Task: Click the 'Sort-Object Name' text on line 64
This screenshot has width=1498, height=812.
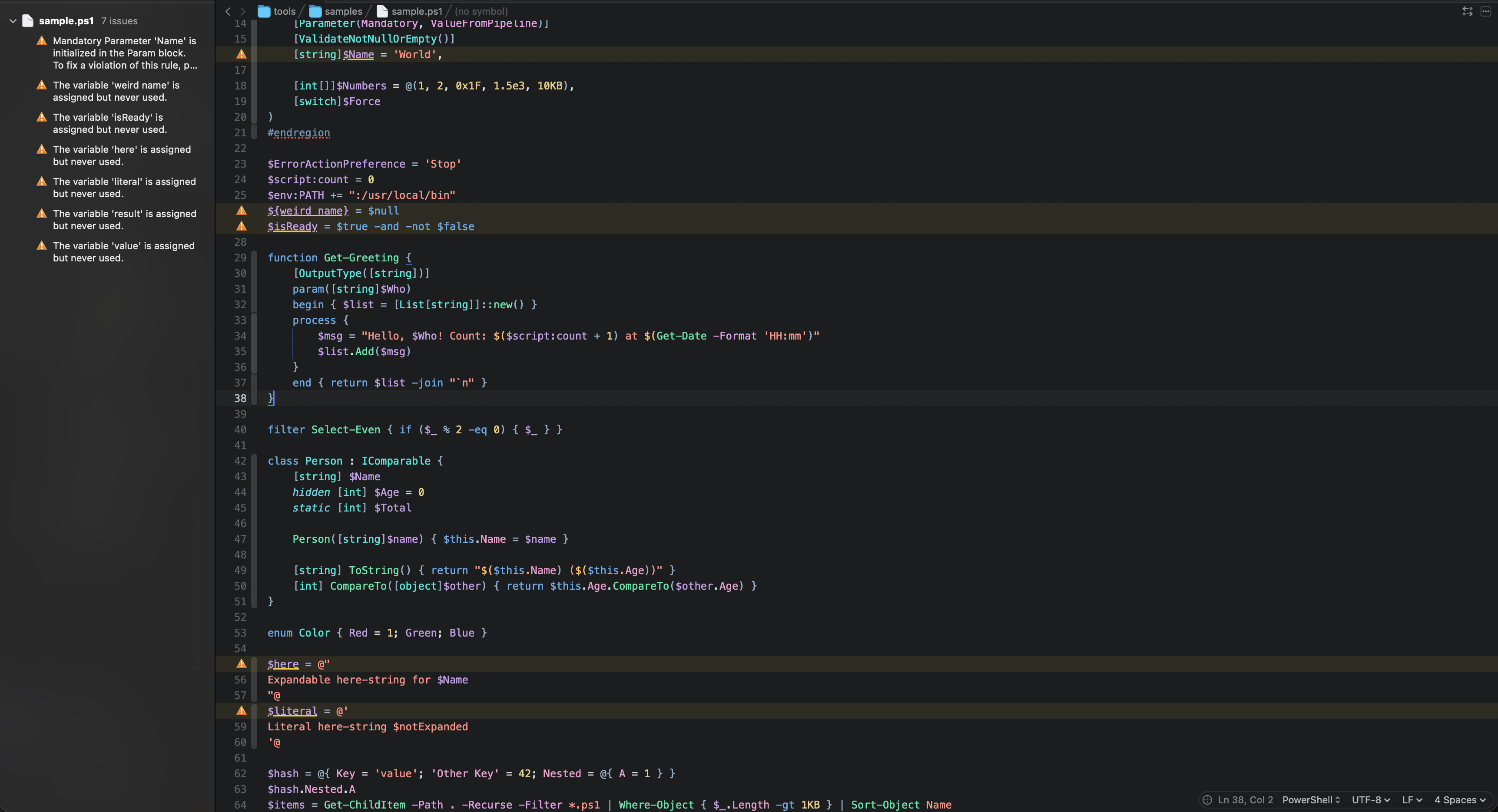Action: [901, 805]
